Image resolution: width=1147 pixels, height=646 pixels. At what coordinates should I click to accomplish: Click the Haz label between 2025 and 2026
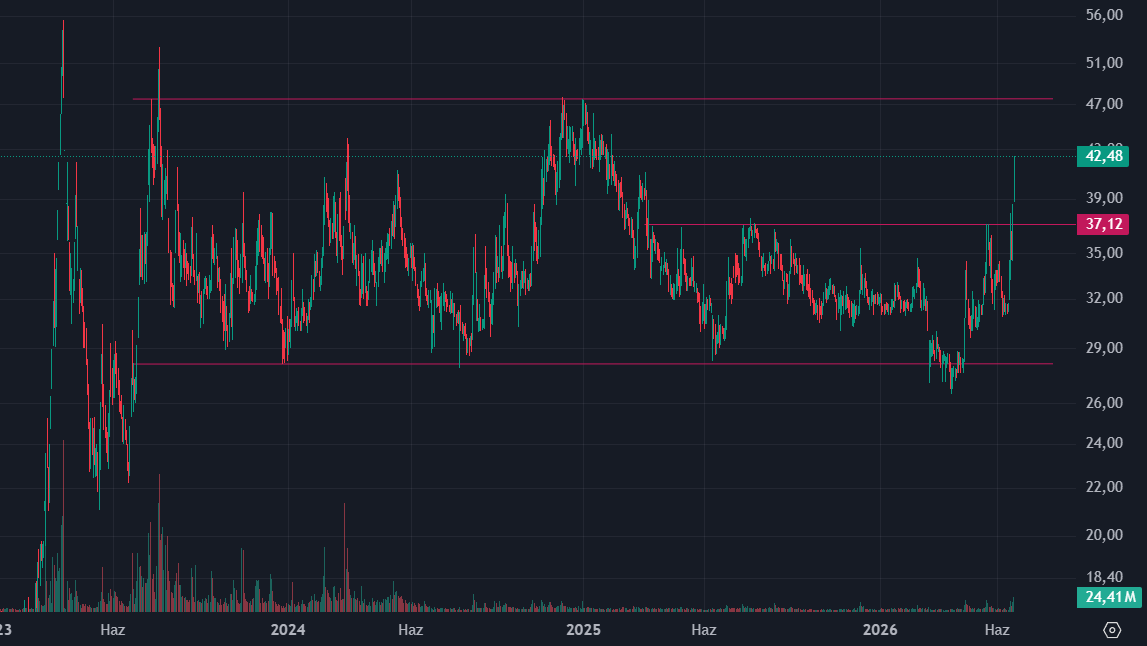pyautogui.click(x=704, y=630)
